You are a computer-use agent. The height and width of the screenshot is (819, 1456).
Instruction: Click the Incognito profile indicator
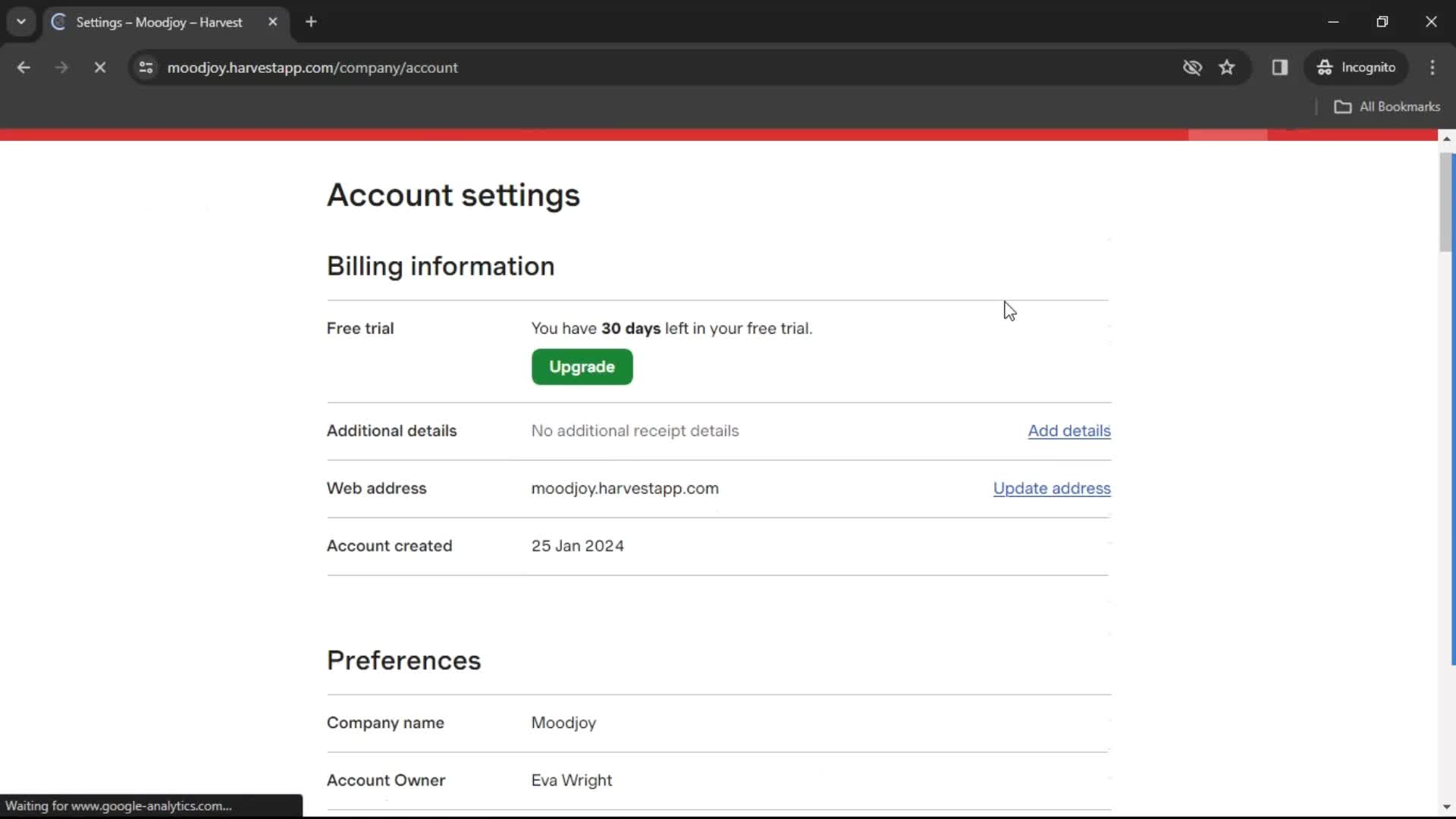1357,67
